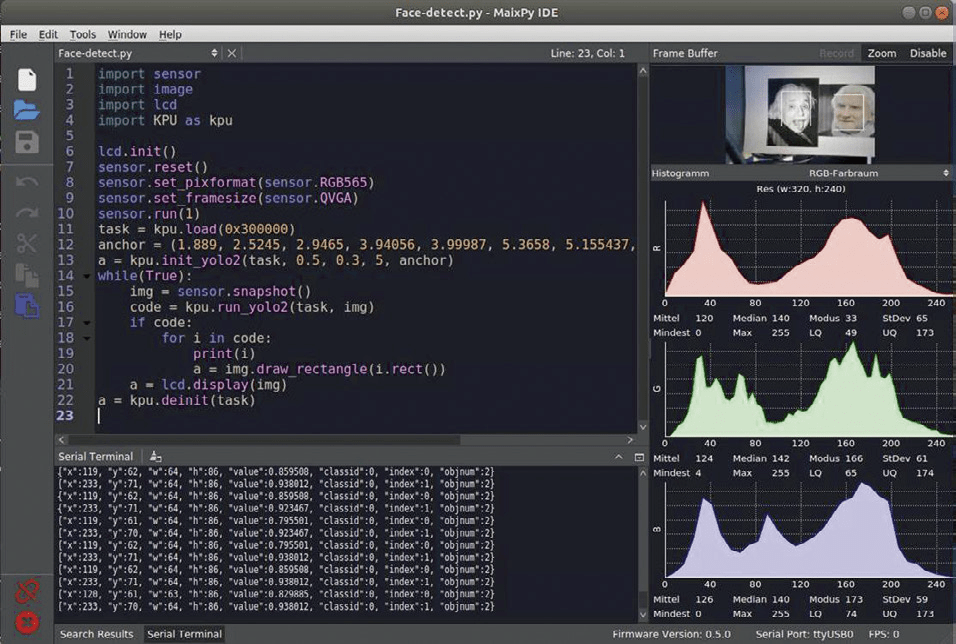Click the frame buffer camera preview image
Viewport: 956px width, 644px height.
click(800, 114)
